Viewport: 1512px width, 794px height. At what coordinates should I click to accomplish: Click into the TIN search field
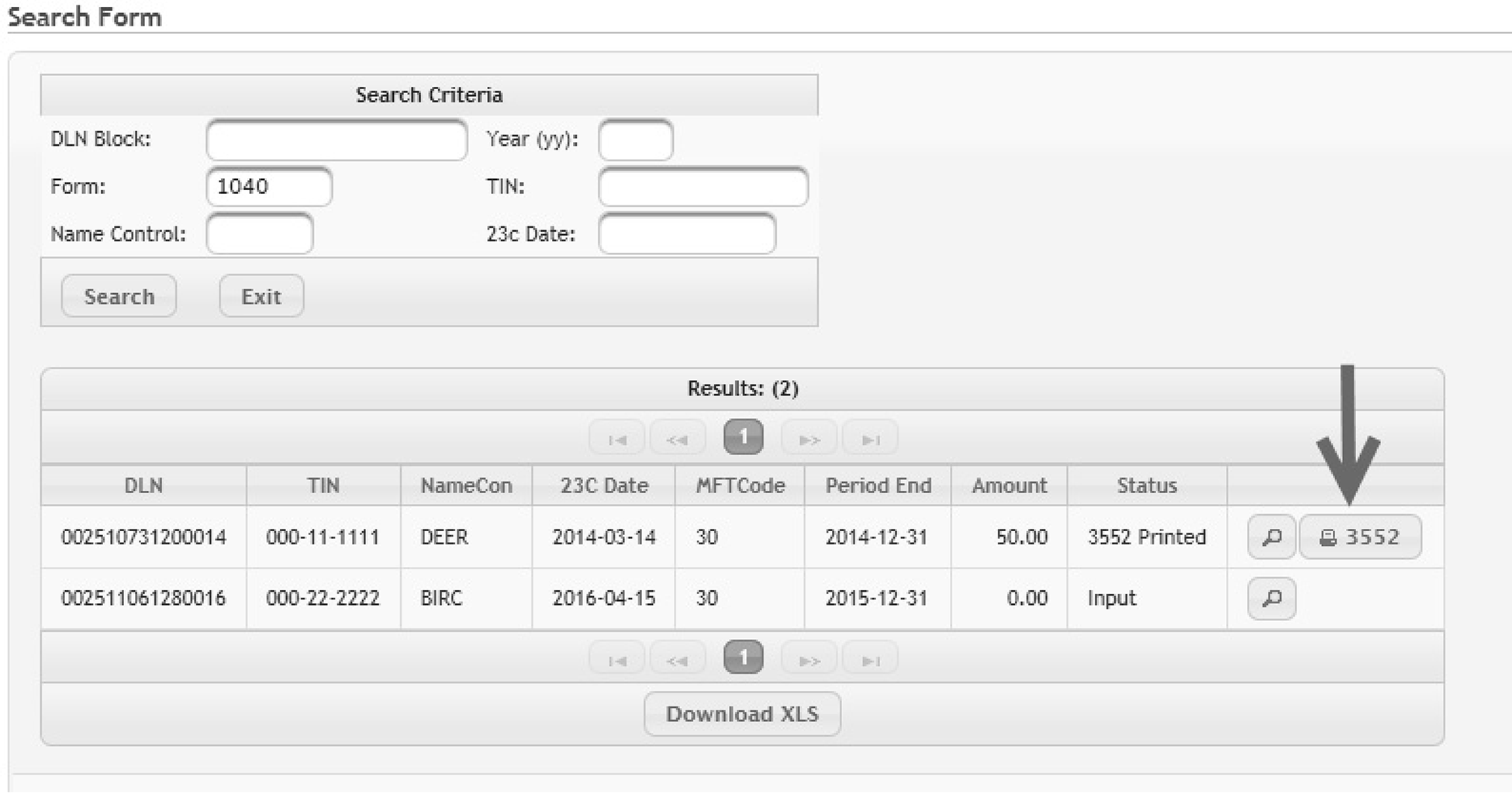702,187
